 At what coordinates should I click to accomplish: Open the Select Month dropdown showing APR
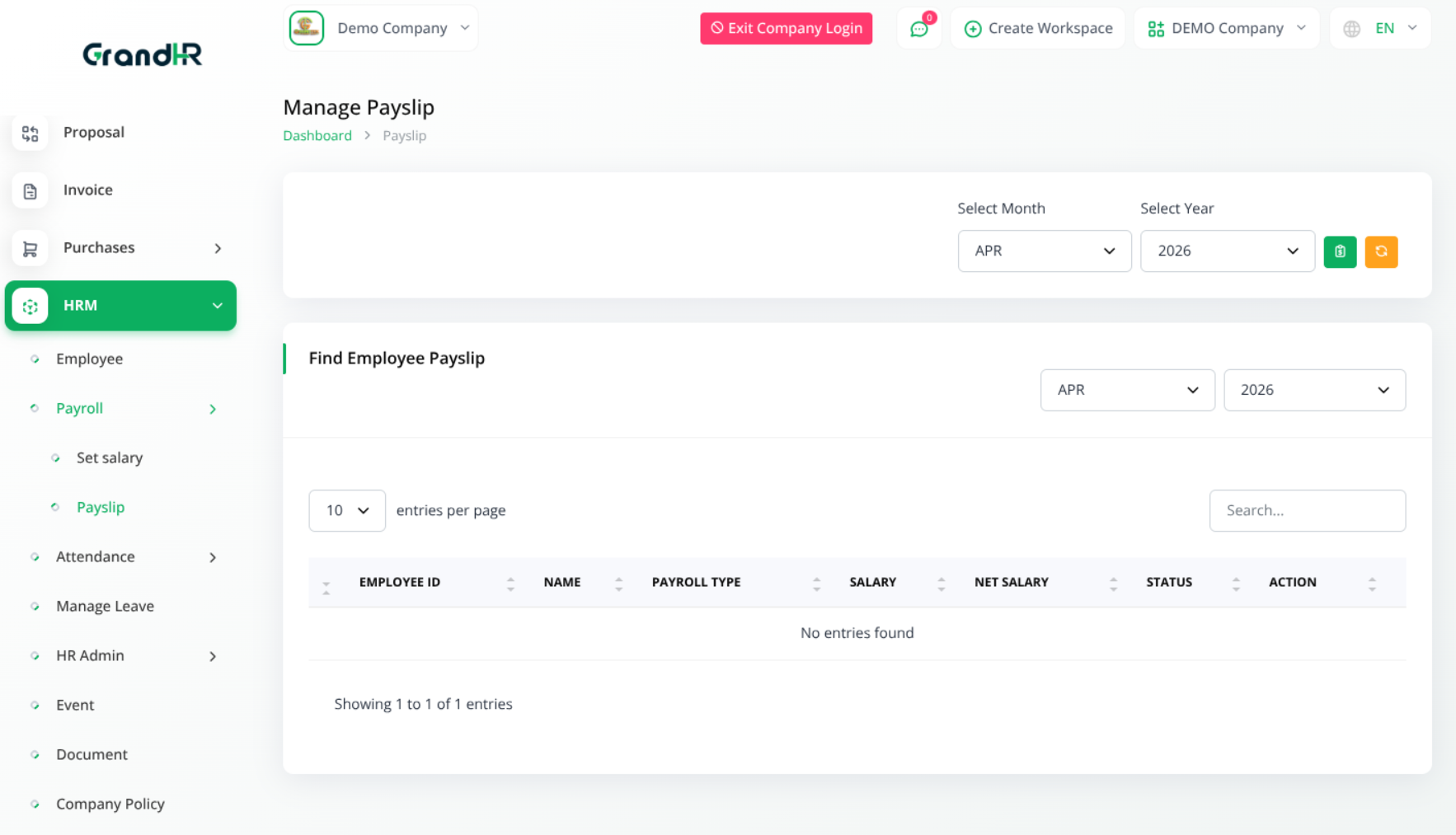(1045, 251)
